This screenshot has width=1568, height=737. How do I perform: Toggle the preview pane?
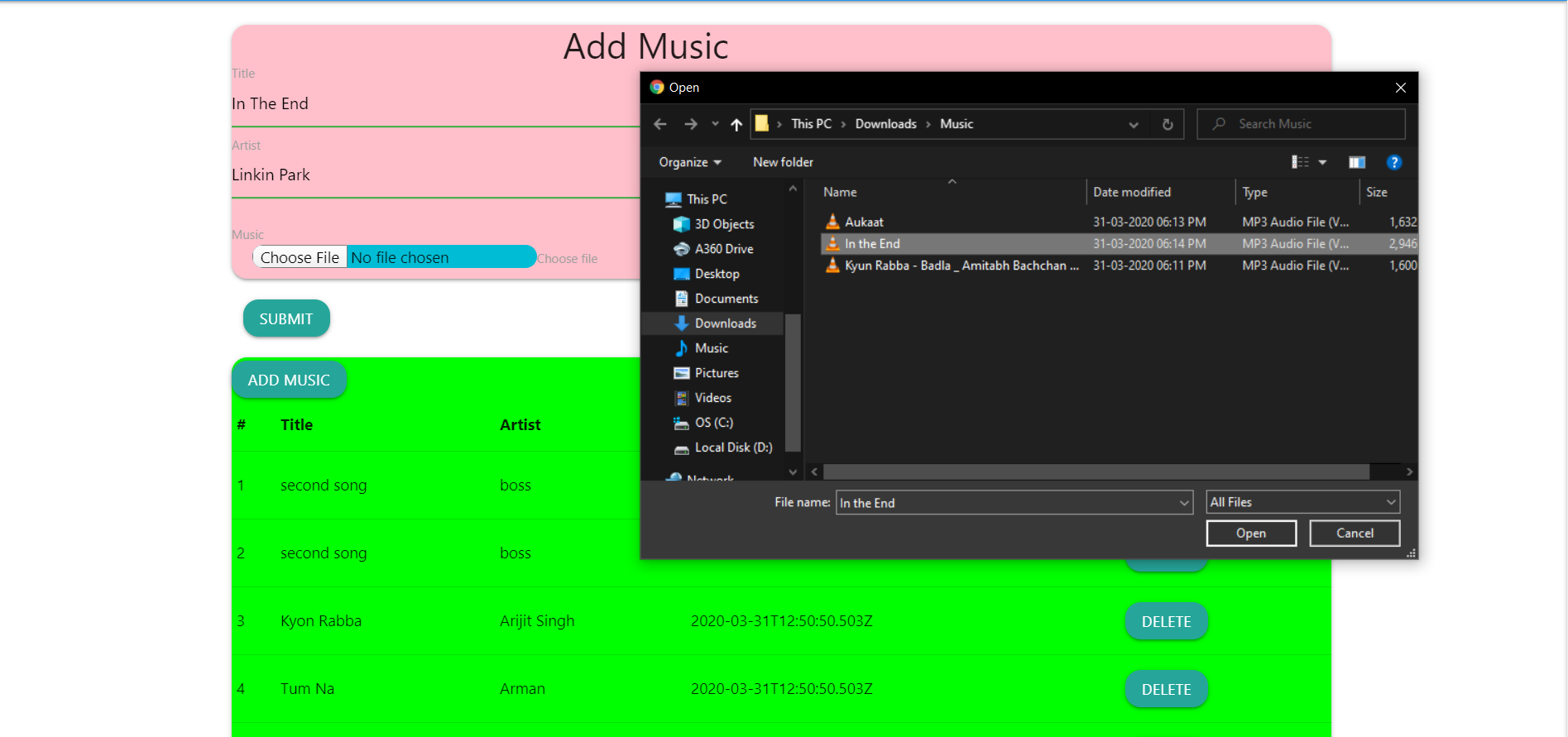pyautogui.click(x=1357, y=162)
